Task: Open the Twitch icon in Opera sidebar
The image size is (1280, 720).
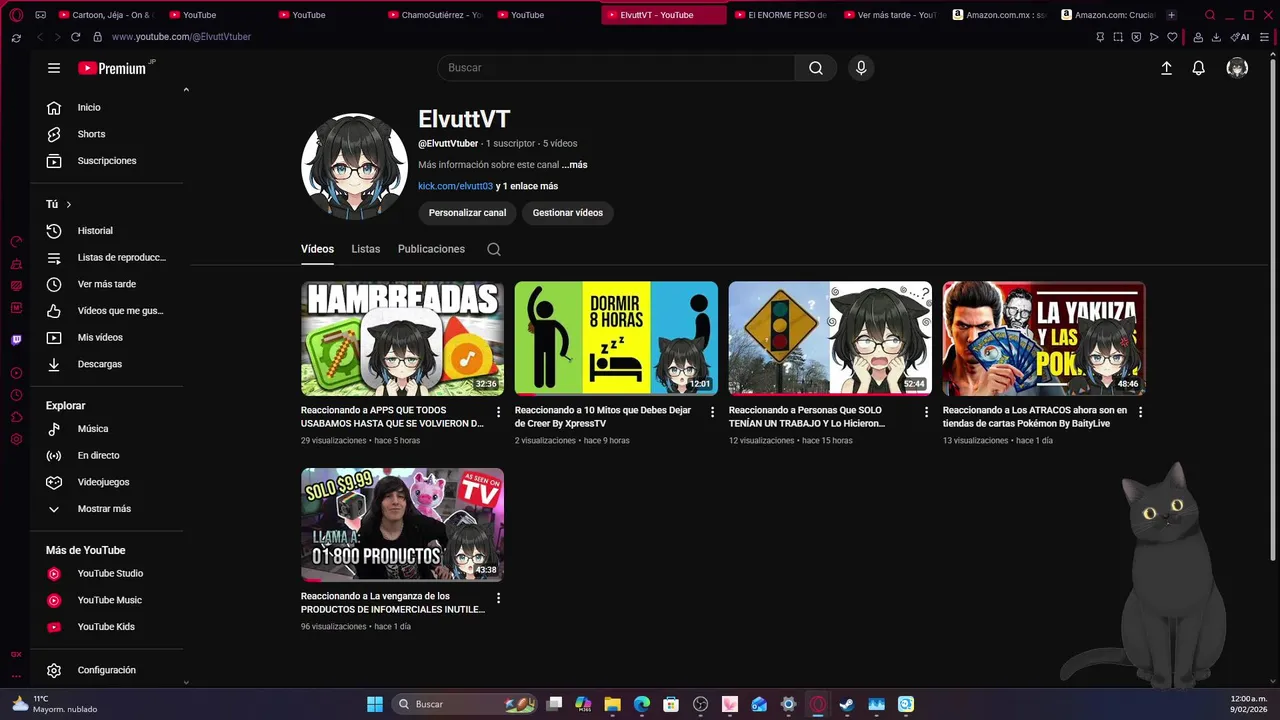Action: pyautogui.click(x=16, y=340)
